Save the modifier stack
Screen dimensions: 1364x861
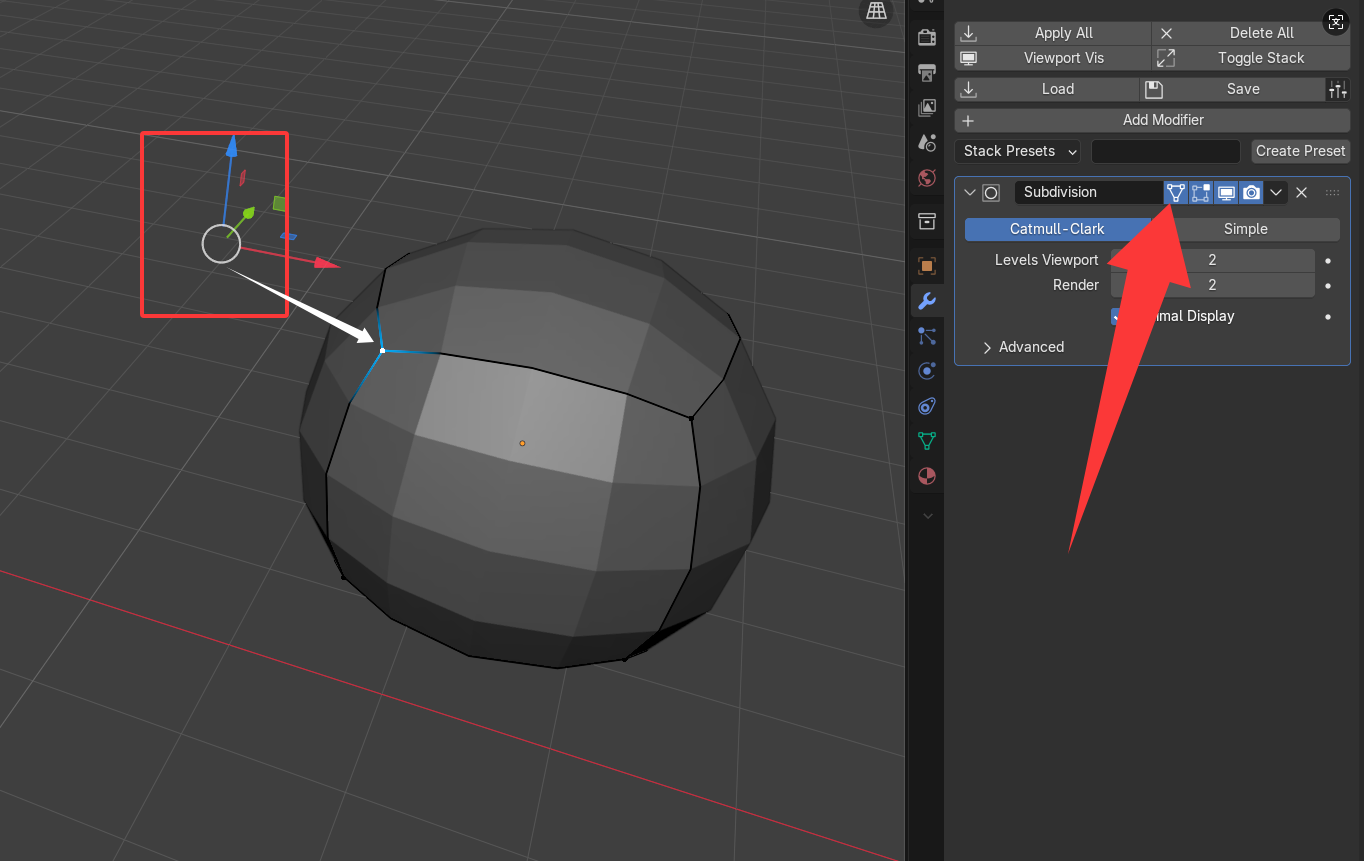click(x=1232, y=89)
